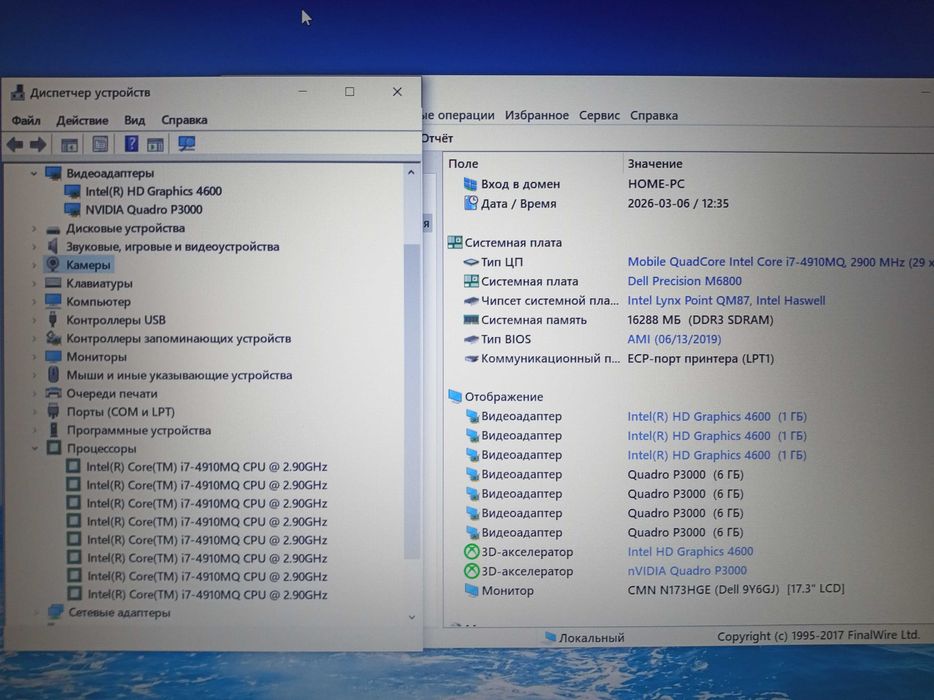Viewport: 934px width, 700px height.
Task: Click the Дисковые устройства drive icon
Action: (53, 229)
